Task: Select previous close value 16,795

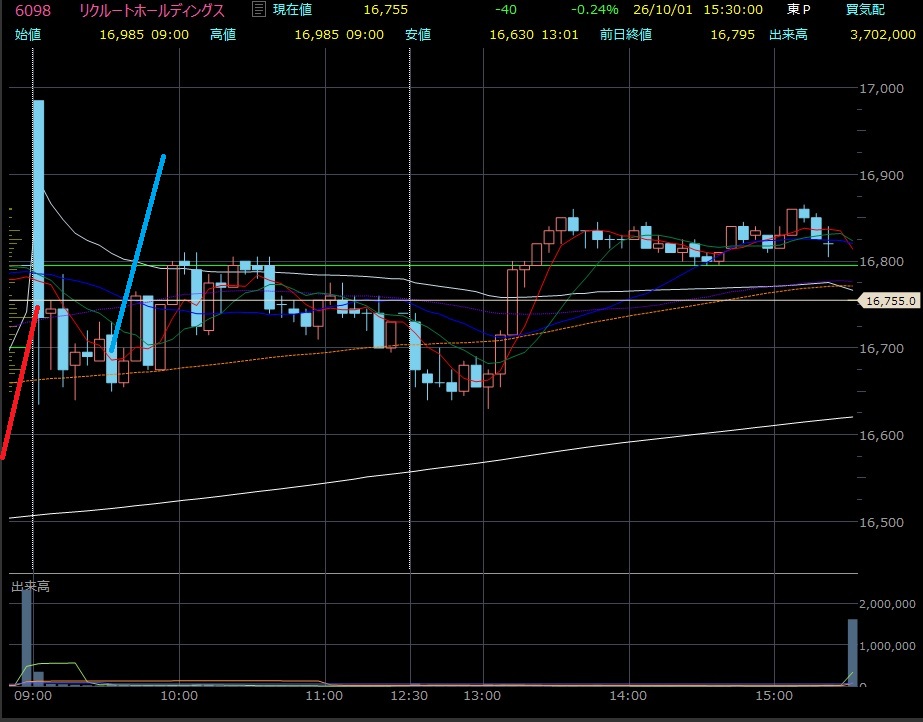Action: tap(732, 35)
